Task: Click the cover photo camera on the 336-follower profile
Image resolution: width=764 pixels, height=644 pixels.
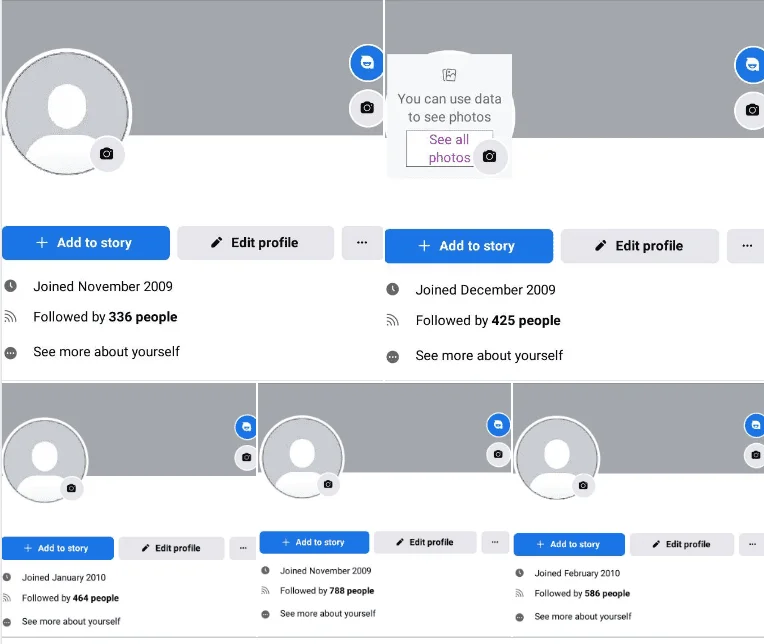Action: 367,108
